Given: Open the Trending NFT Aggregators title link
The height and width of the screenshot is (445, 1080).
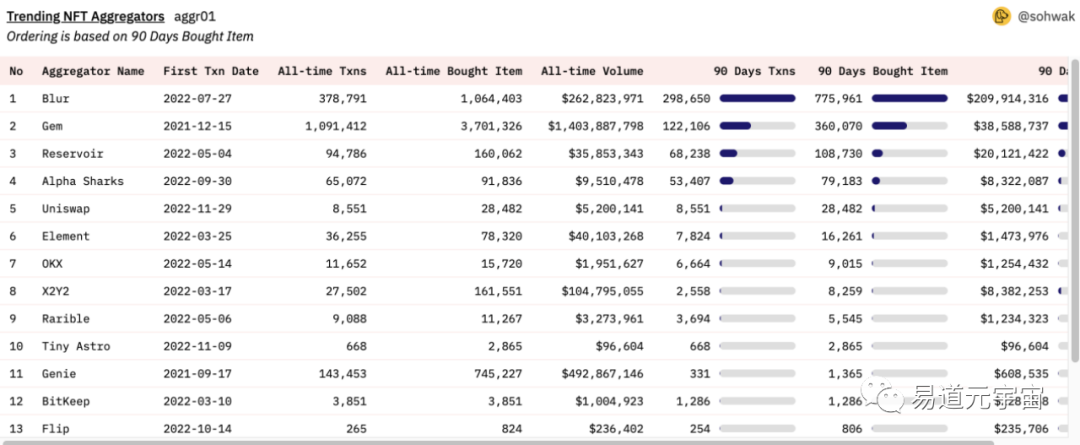Looking at the screenshot, I should (x=86, y=17).
